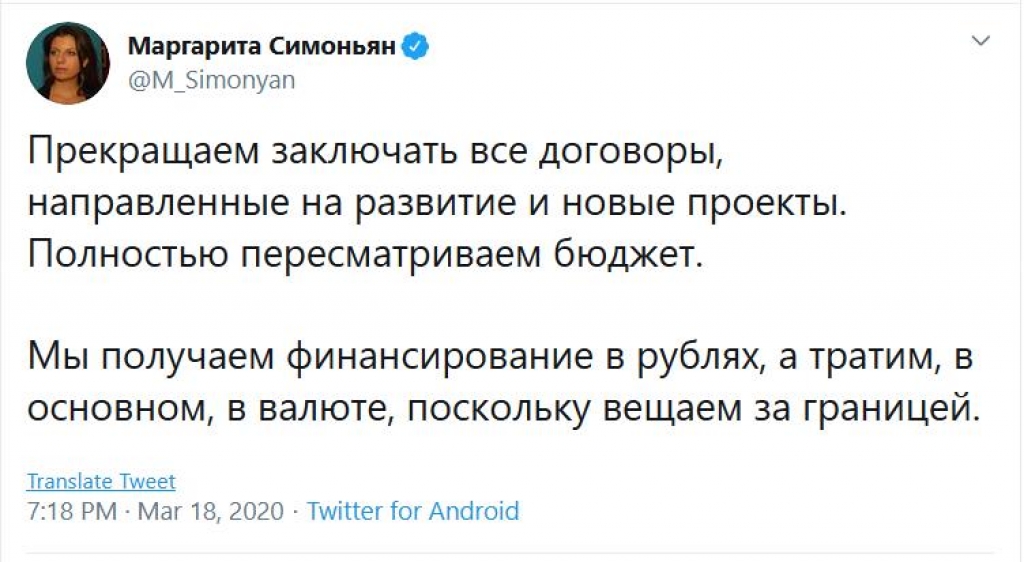Click the 7:18 PM timestamp
Viewport: 1024px width, 562px height.
click(x=72, y=510)
